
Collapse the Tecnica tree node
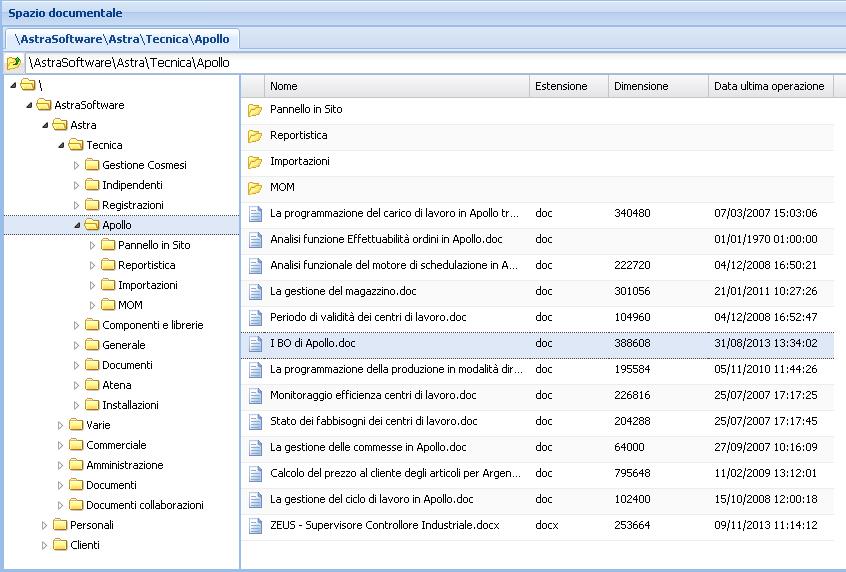[61, 145]
